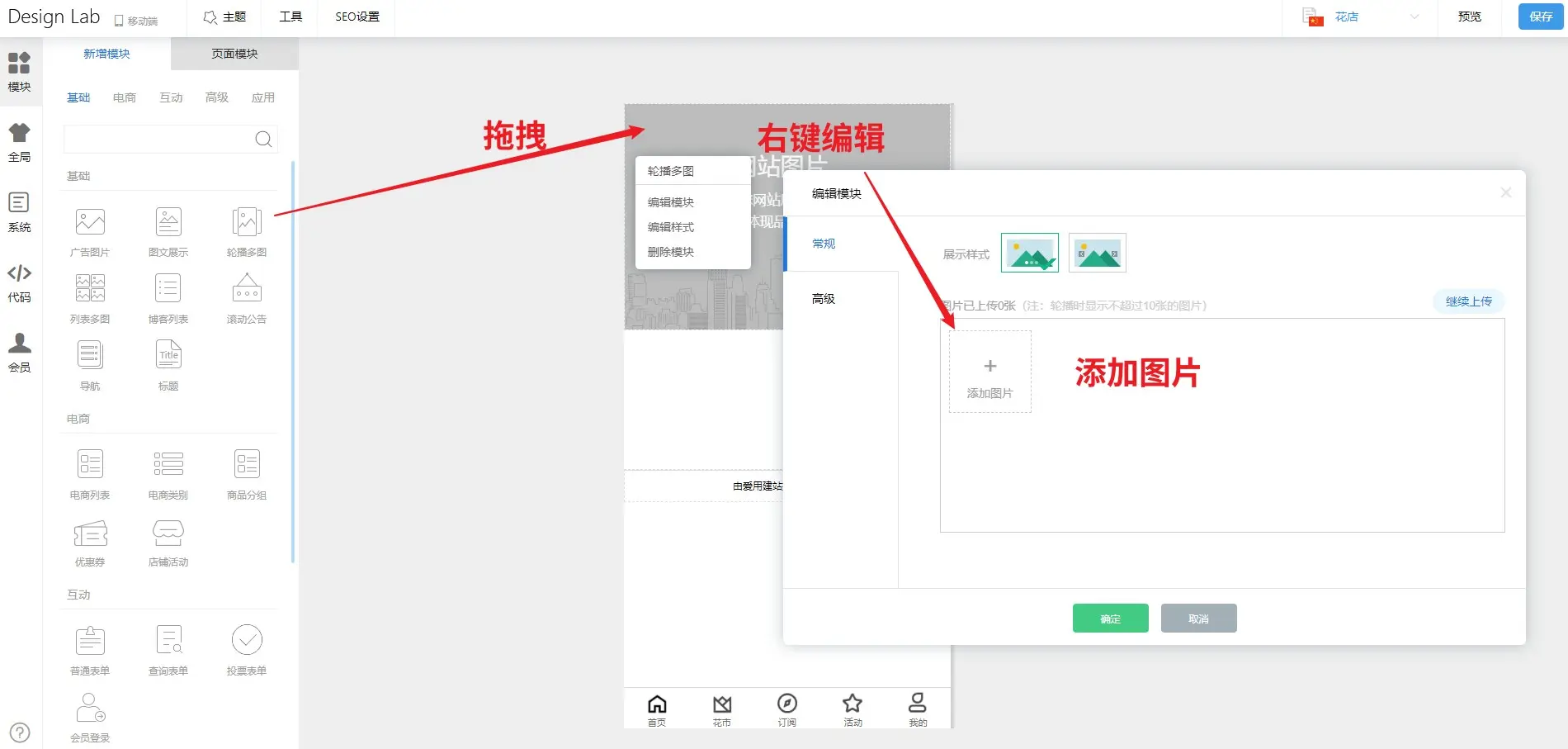
Task: Click the blue 保存 save button
Action: pos(1540,17)
